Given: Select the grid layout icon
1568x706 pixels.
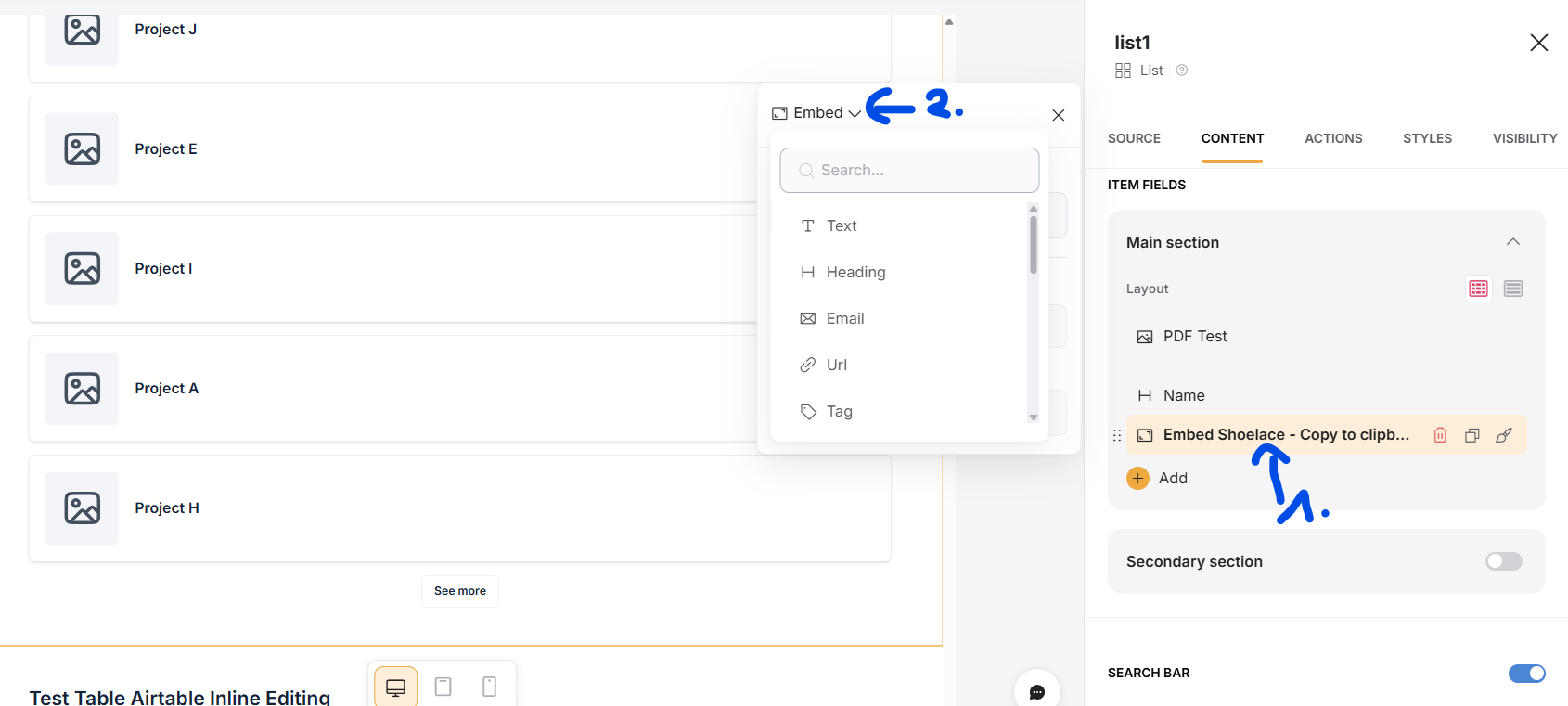Looking at the screenshot, I should 1478,289.
